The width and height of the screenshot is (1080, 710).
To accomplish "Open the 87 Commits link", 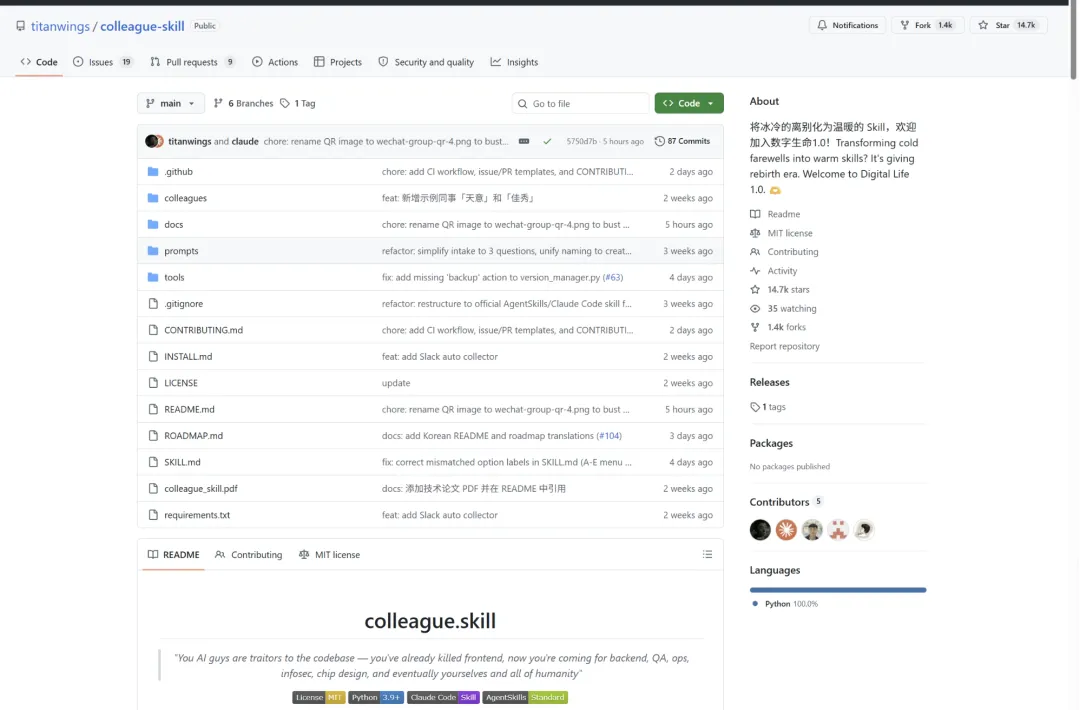I will (x=682, y=141).
